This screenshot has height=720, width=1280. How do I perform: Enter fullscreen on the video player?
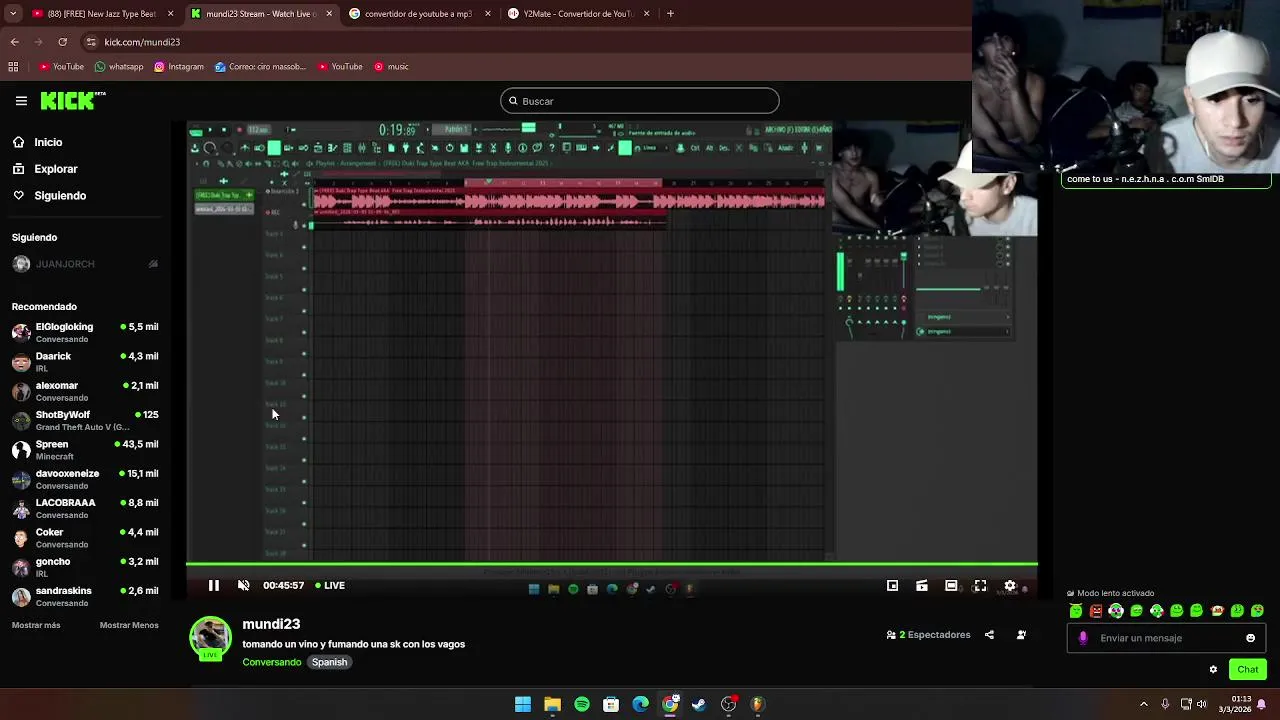point(980,586)
